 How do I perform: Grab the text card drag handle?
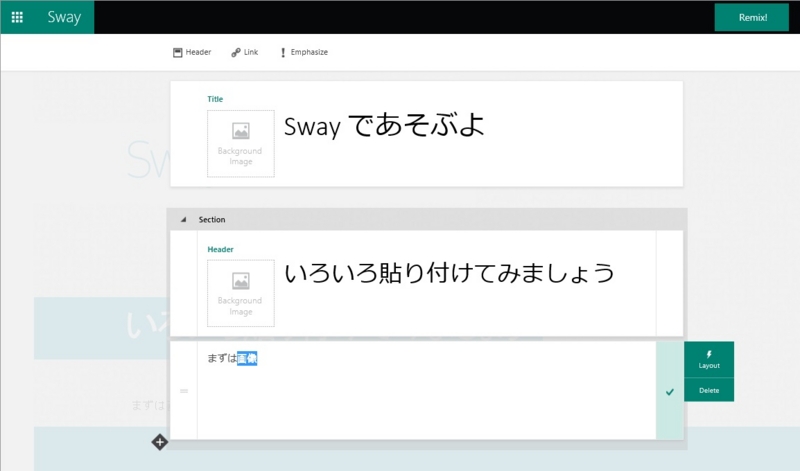pos(184,391)
